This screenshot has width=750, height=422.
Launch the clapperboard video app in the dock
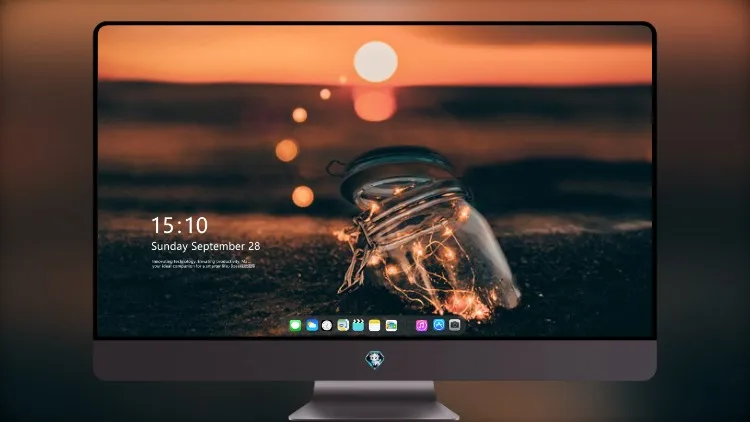(358, 325)
